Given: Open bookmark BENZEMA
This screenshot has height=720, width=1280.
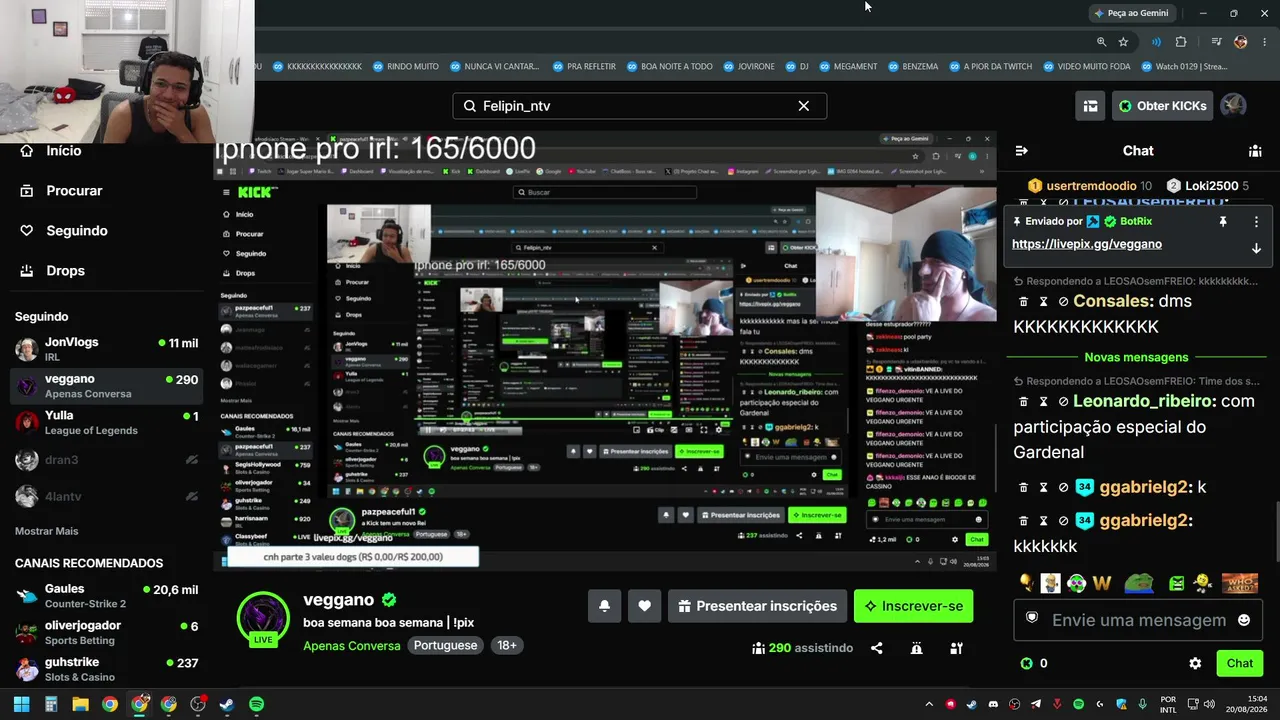Looking at the screenshot, I should click(912, 67).
